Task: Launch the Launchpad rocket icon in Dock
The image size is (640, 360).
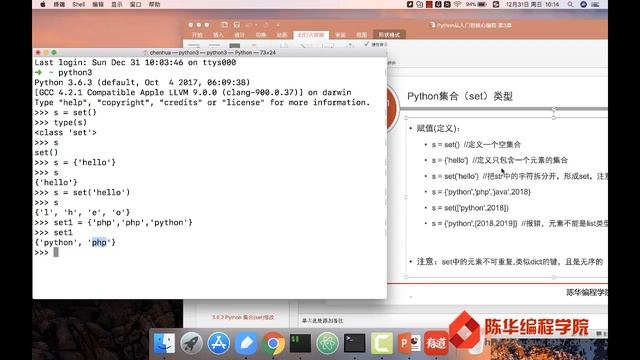Action: 191,343
